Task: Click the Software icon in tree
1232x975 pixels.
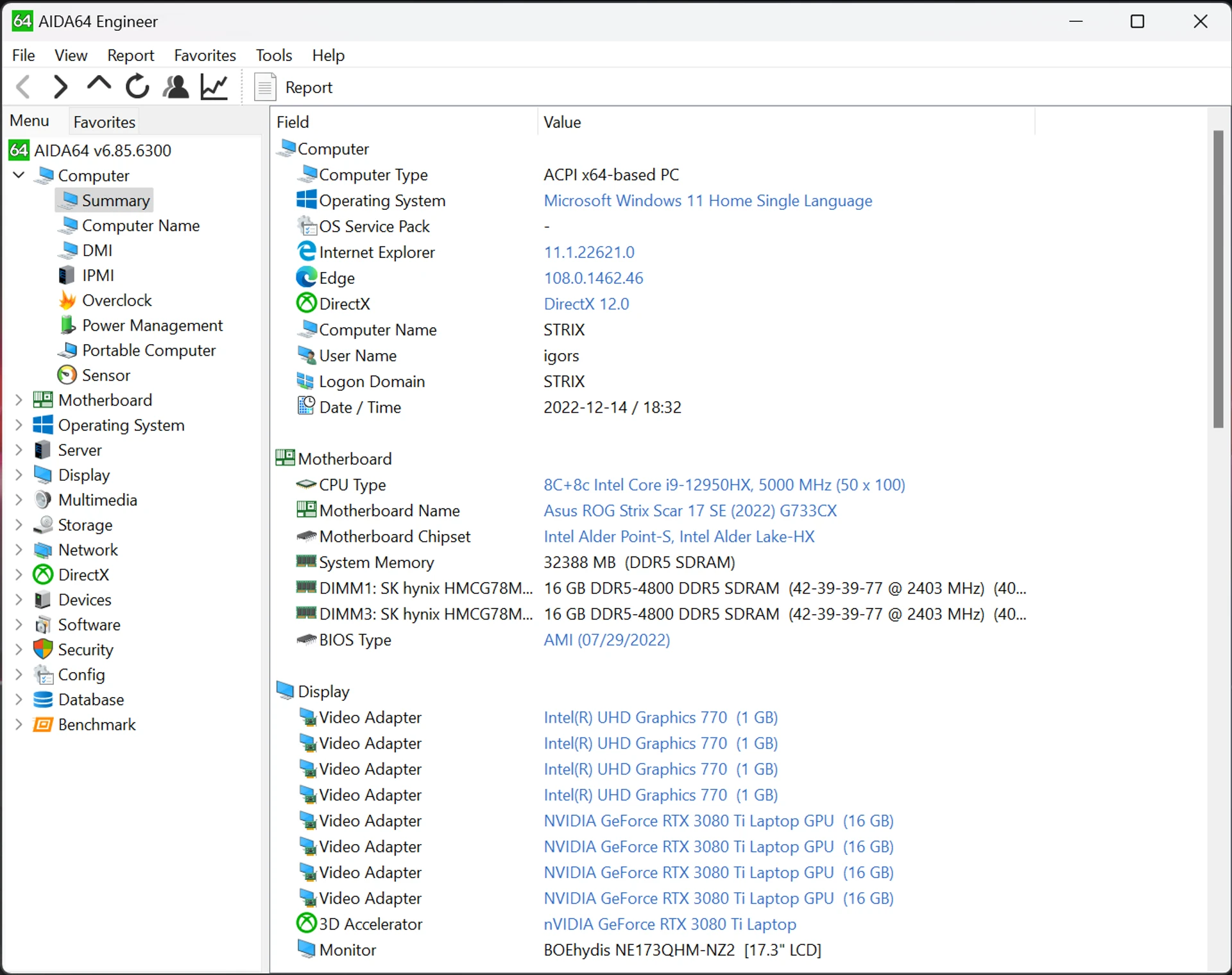Action: pos(43,625)
